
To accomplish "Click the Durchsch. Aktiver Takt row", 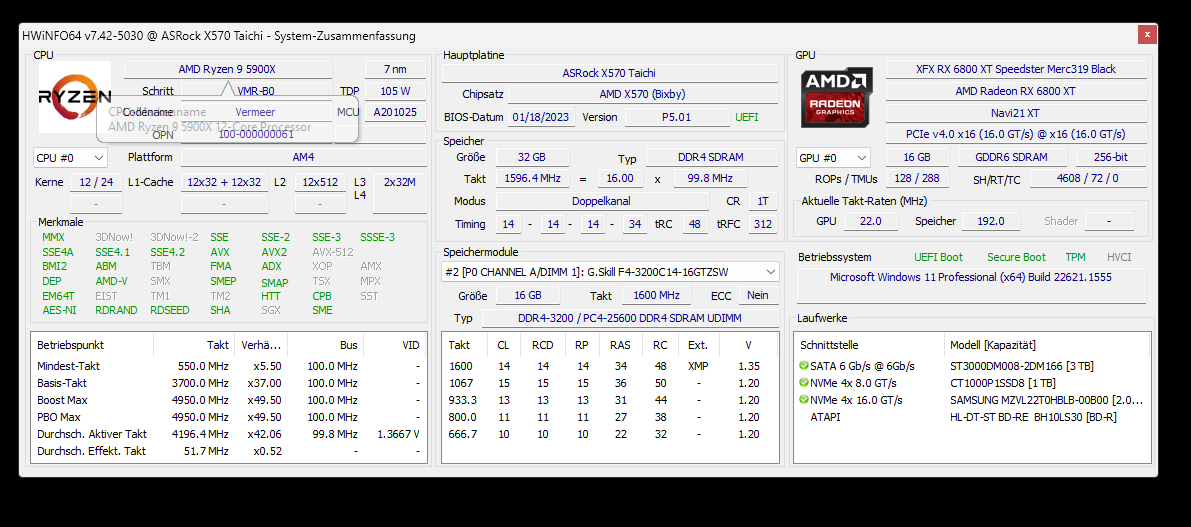I will point(228,434).
